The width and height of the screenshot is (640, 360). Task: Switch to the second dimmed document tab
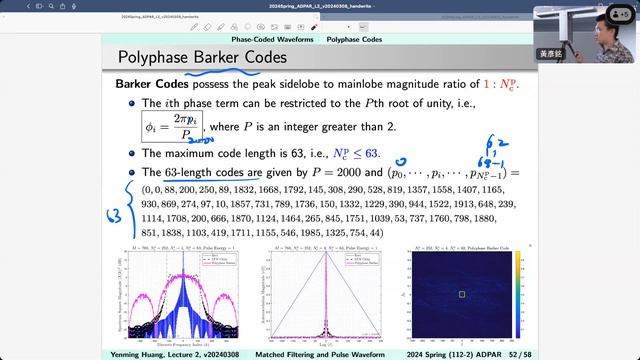(480, 17)
